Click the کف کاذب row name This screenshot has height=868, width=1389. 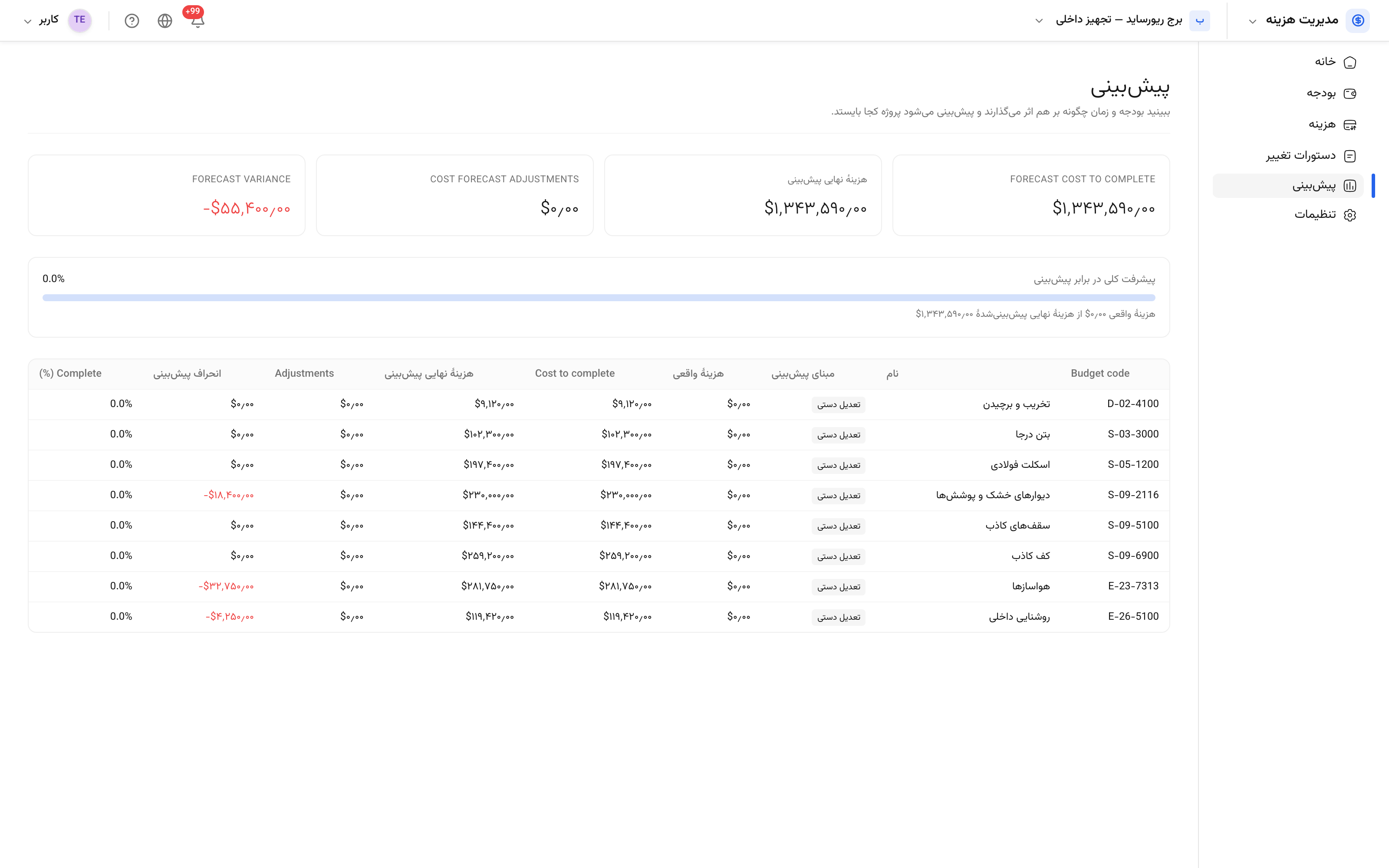point(1031,556)
